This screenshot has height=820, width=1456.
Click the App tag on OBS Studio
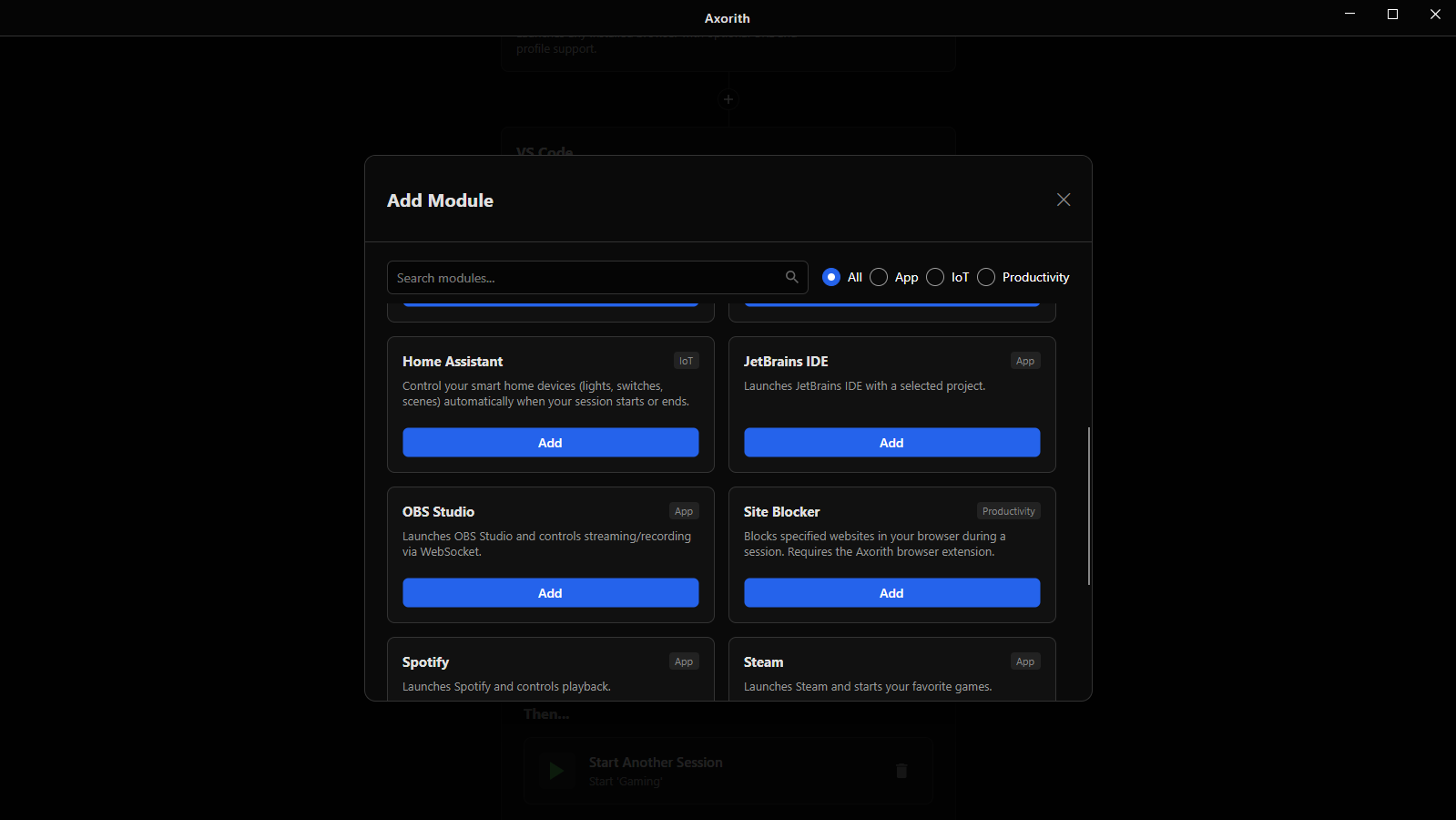(684, 511)
